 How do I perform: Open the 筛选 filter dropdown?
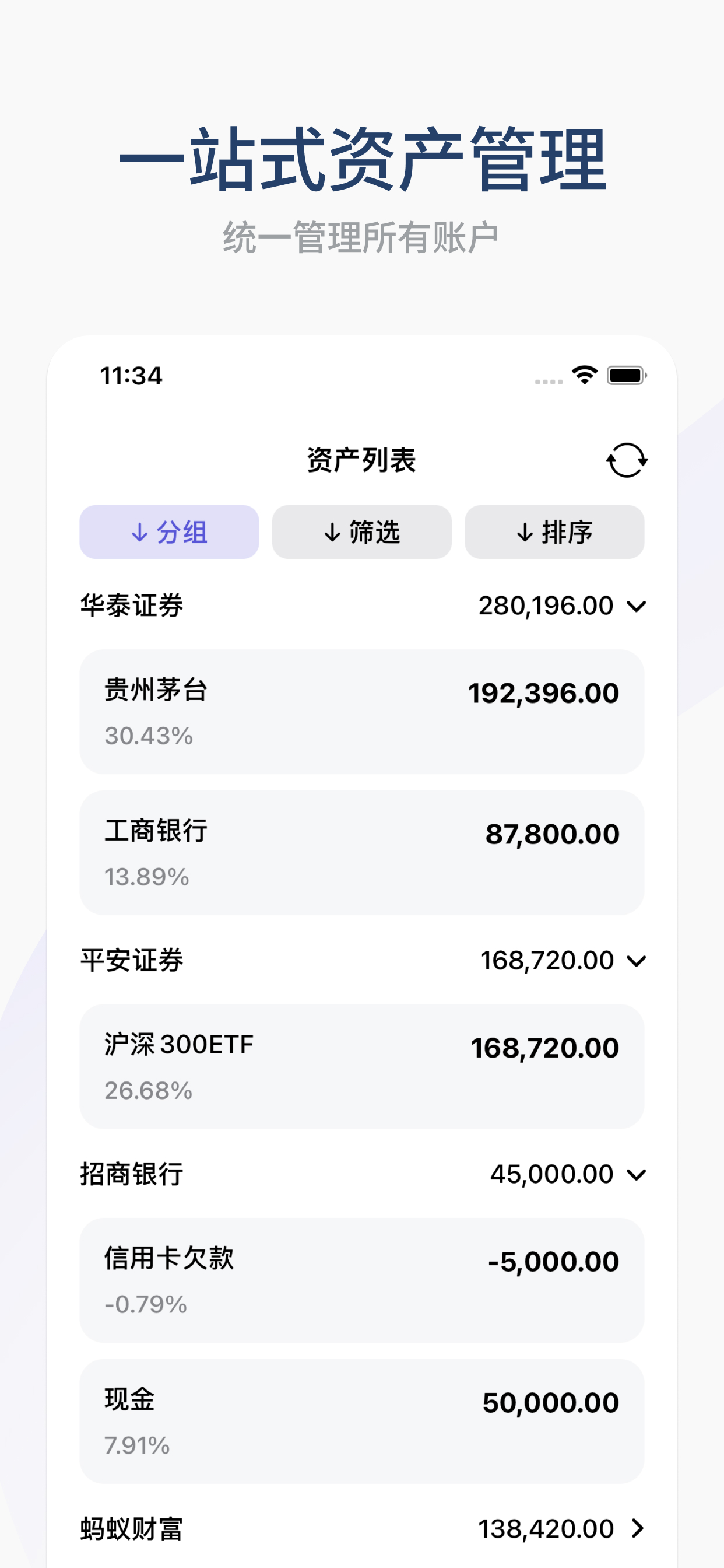click(361, 532)
